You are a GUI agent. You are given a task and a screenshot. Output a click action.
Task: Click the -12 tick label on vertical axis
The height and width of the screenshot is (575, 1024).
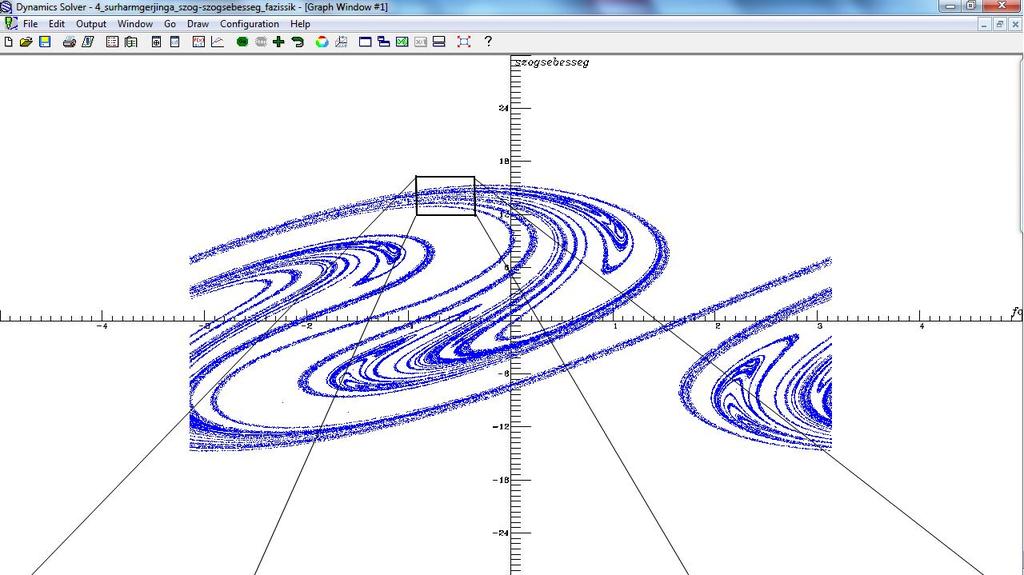(x=501, y=427)
